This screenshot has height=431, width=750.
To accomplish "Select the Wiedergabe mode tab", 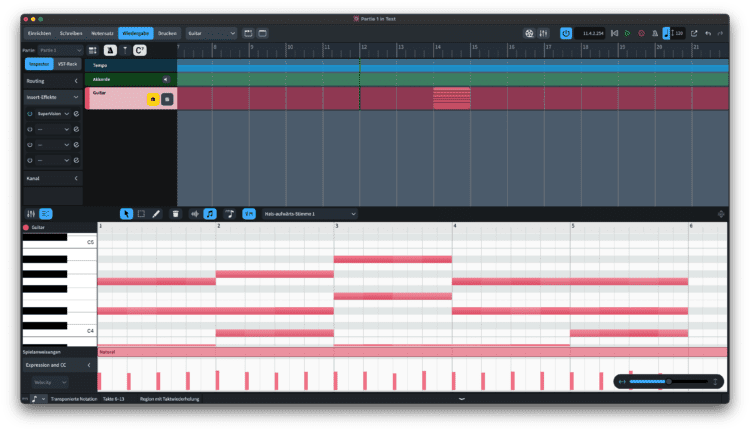I will [136, 33].
